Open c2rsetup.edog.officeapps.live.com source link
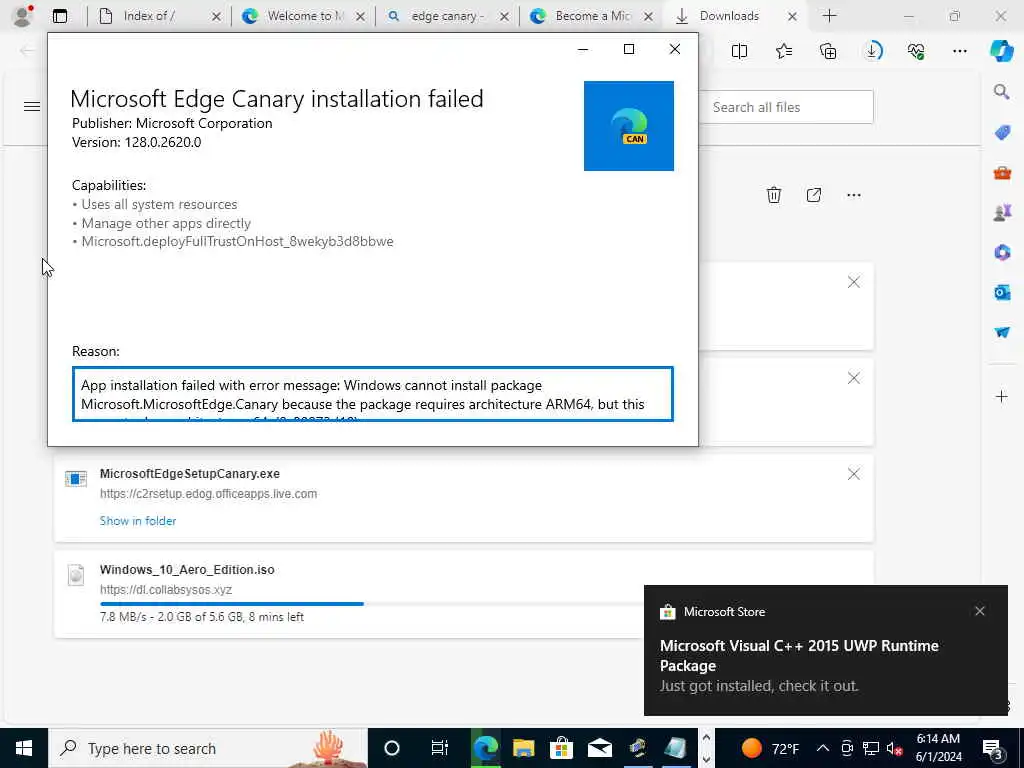The width and height of the screenshot is (1024, 768). (208, 494)
